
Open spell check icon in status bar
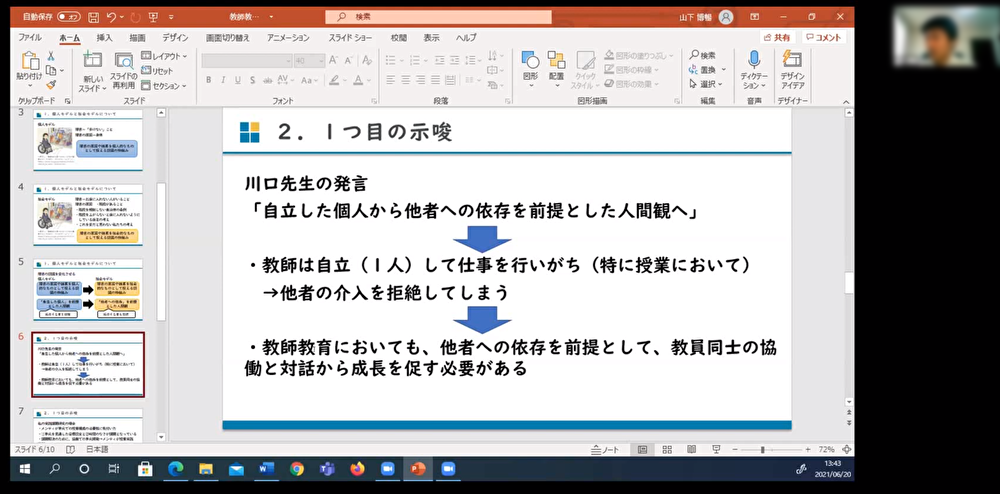pyautogui.click(x=70, y=449)
